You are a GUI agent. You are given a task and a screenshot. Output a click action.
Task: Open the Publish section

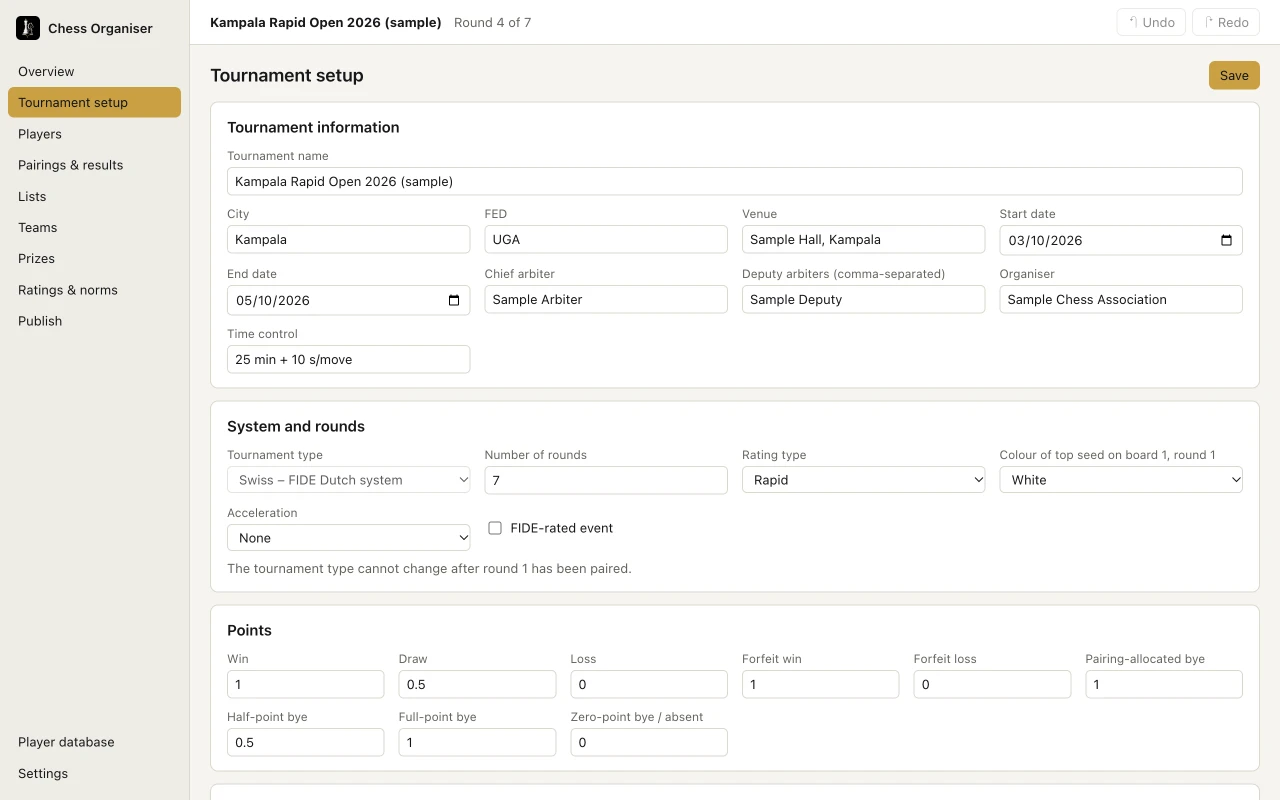click(x=94, y=321)
